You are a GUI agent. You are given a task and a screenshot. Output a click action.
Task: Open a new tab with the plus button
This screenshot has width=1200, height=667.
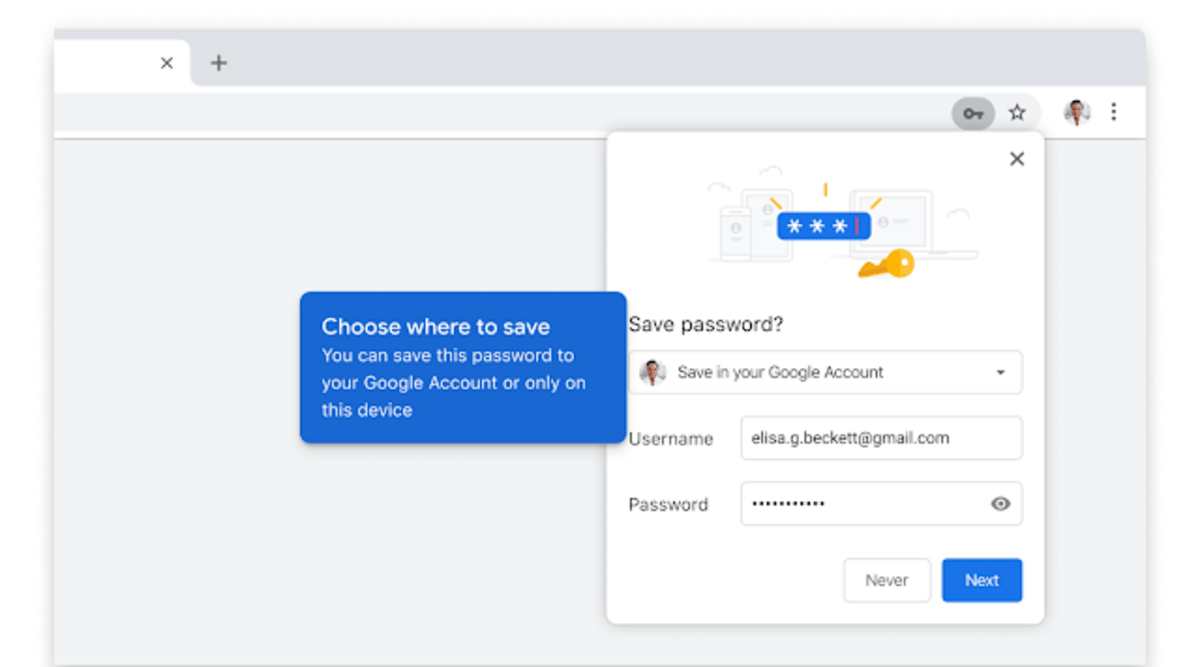[x=218, y=63]
